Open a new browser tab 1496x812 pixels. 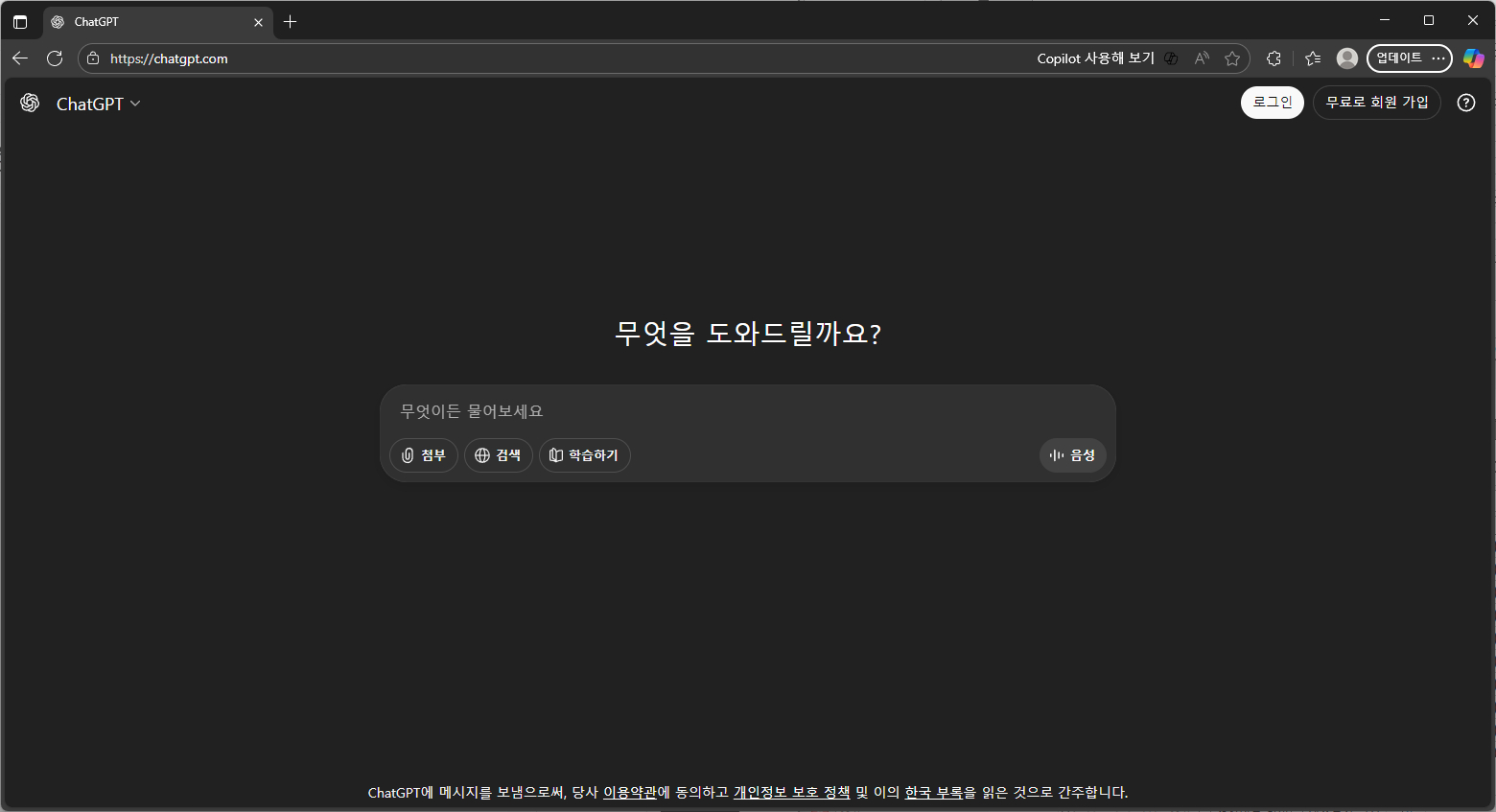click(291, 21)
